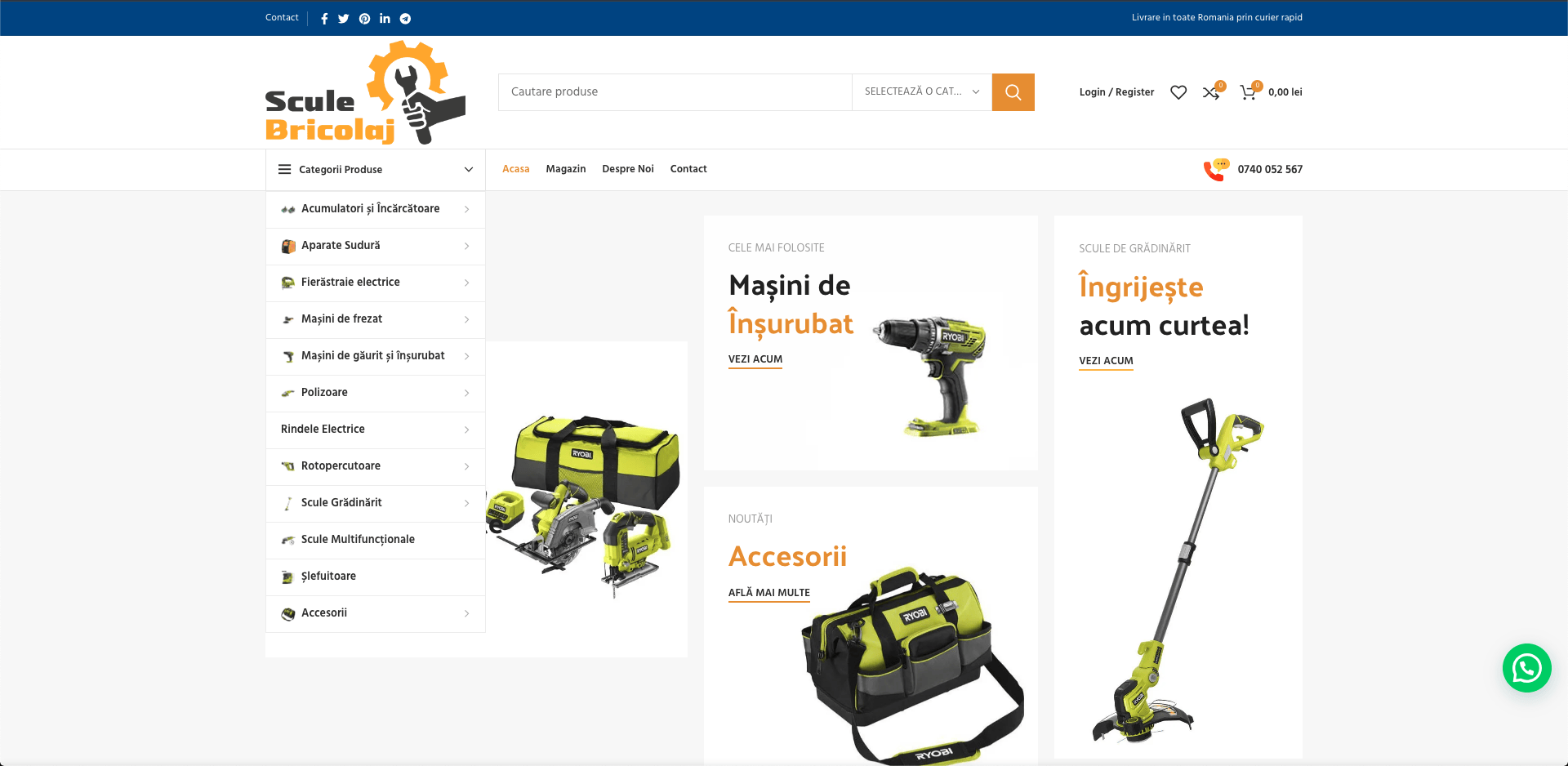
Task: Click the Fierăstraie electrice category icon
Action: (287, 283)
